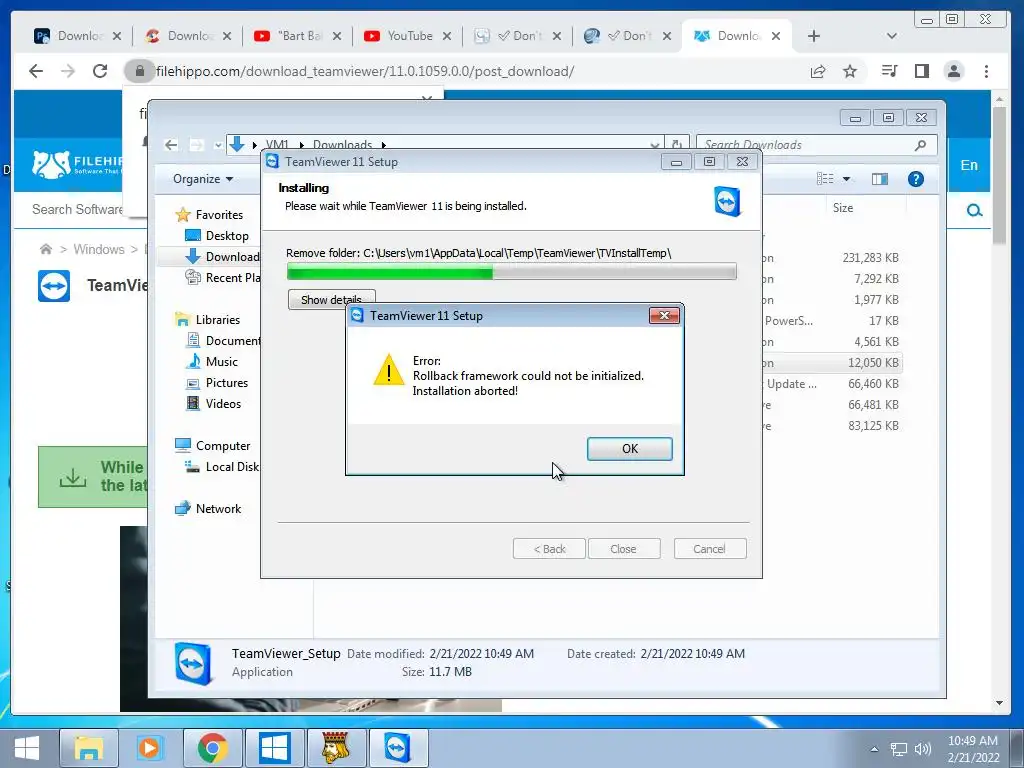Open Chrome three-dot menu

coord(986,71)
